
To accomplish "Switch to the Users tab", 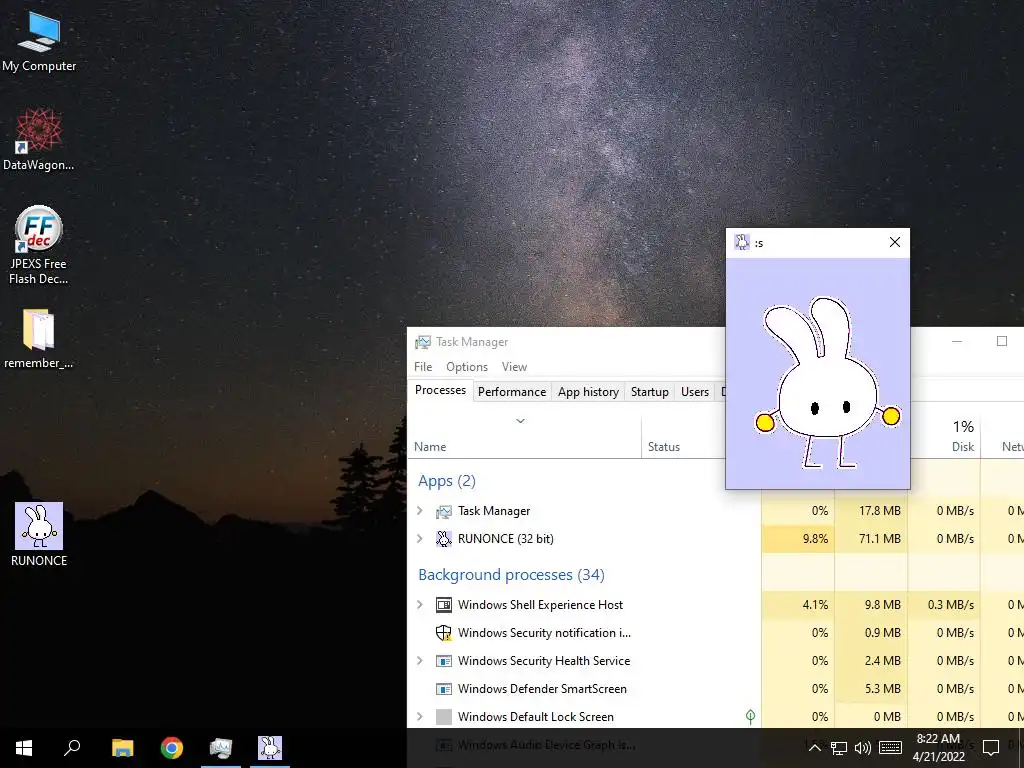I will coord(695,392).
